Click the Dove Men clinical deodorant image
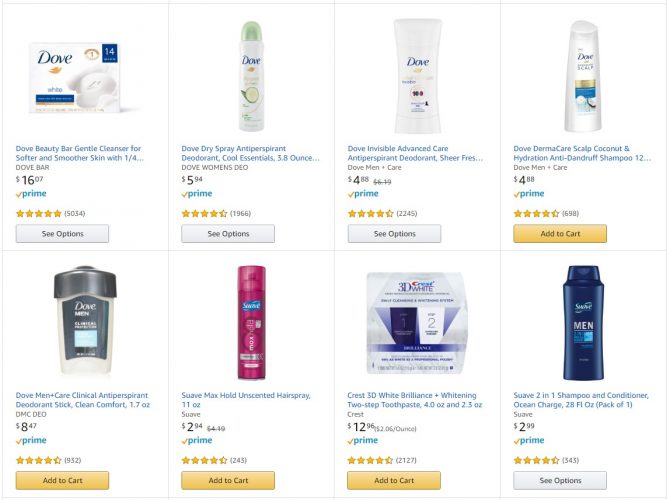 [85, 321]
